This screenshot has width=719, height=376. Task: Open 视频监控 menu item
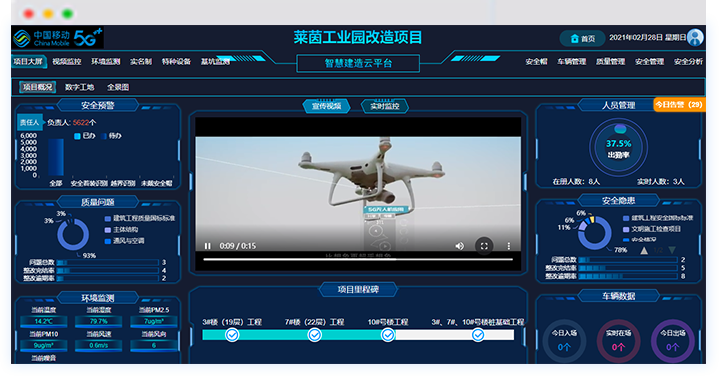[x=66, y=61]
